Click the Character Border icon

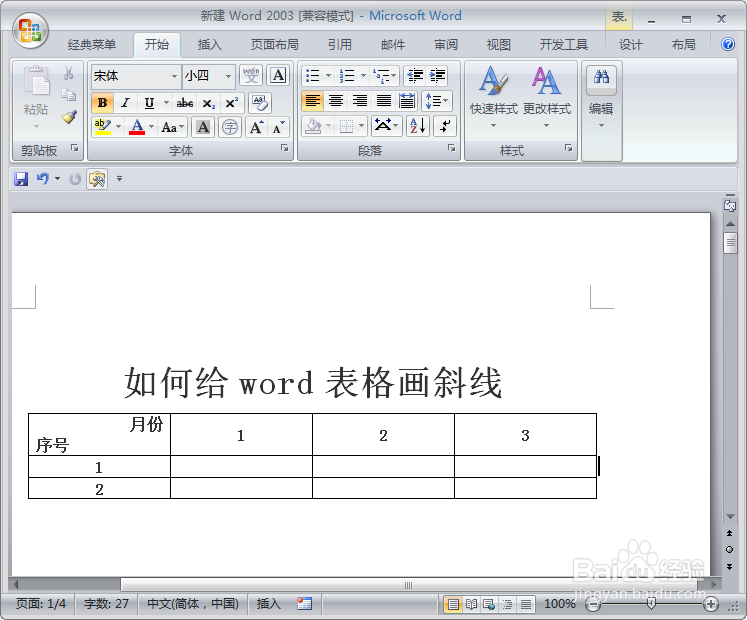pos(278,75)
